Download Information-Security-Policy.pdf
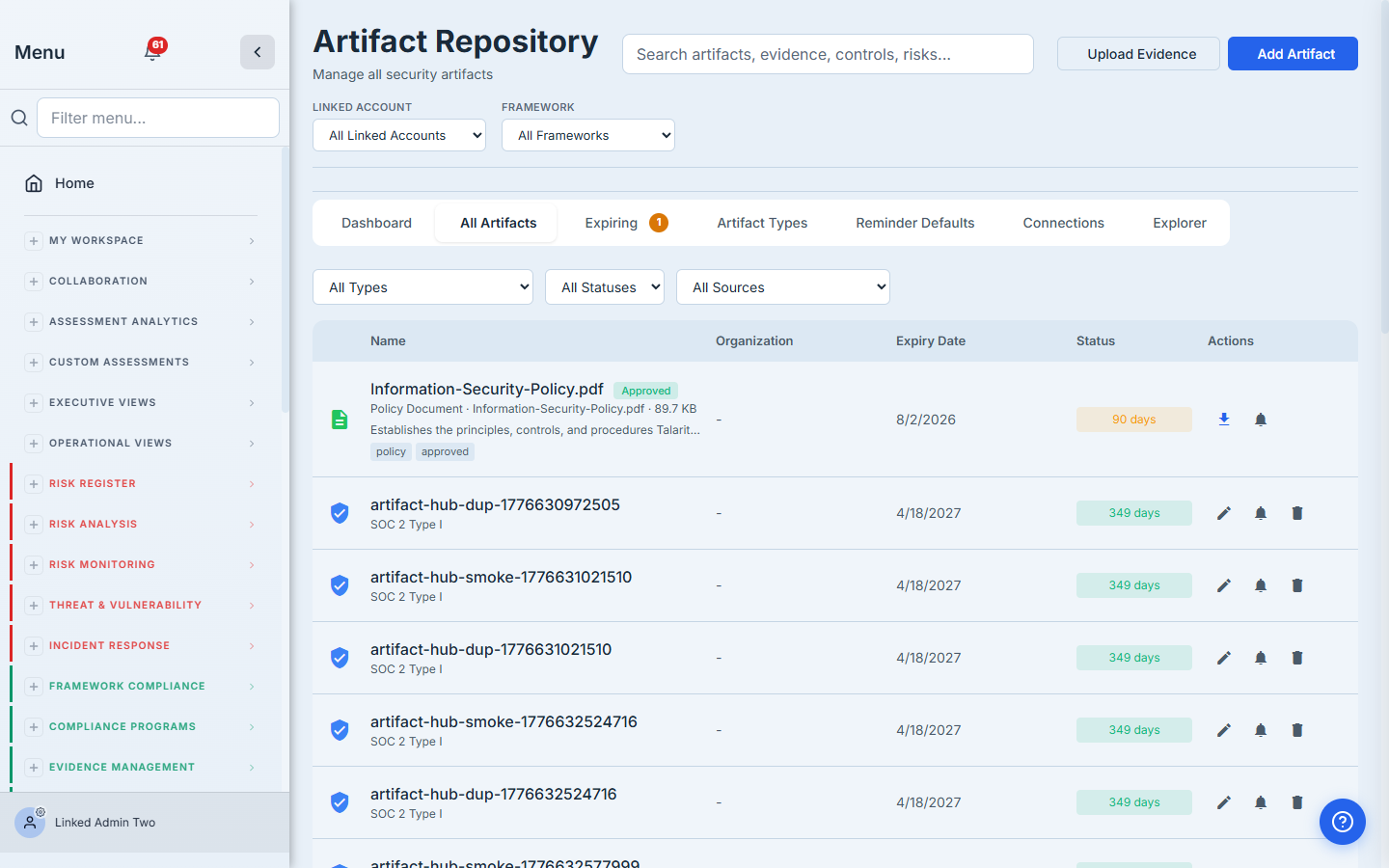Viewport: 1389px width, 868px height. click(x=1224, y=420)
